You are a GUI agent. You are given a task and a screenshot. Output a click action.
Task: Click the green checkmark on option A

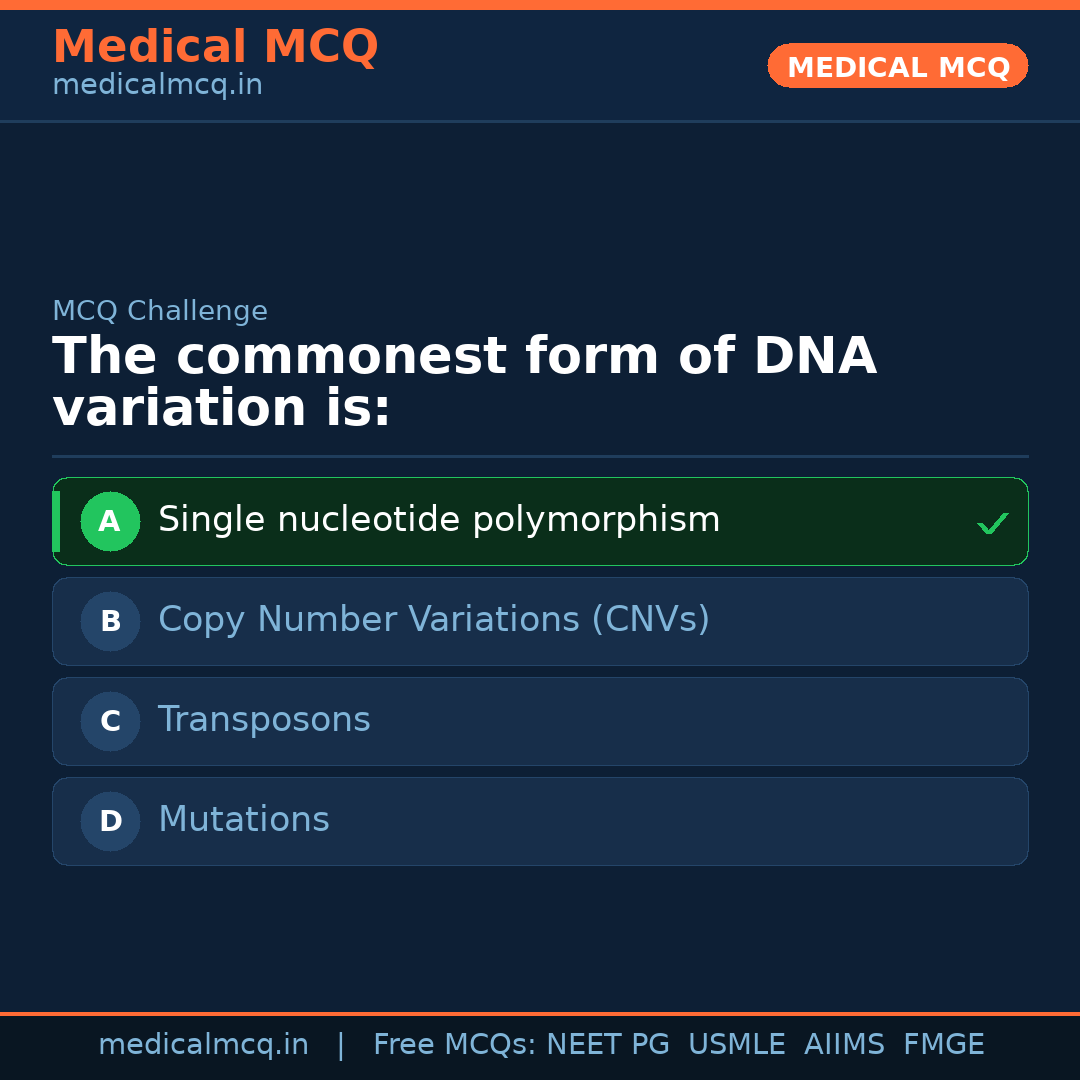pos(992,523)
